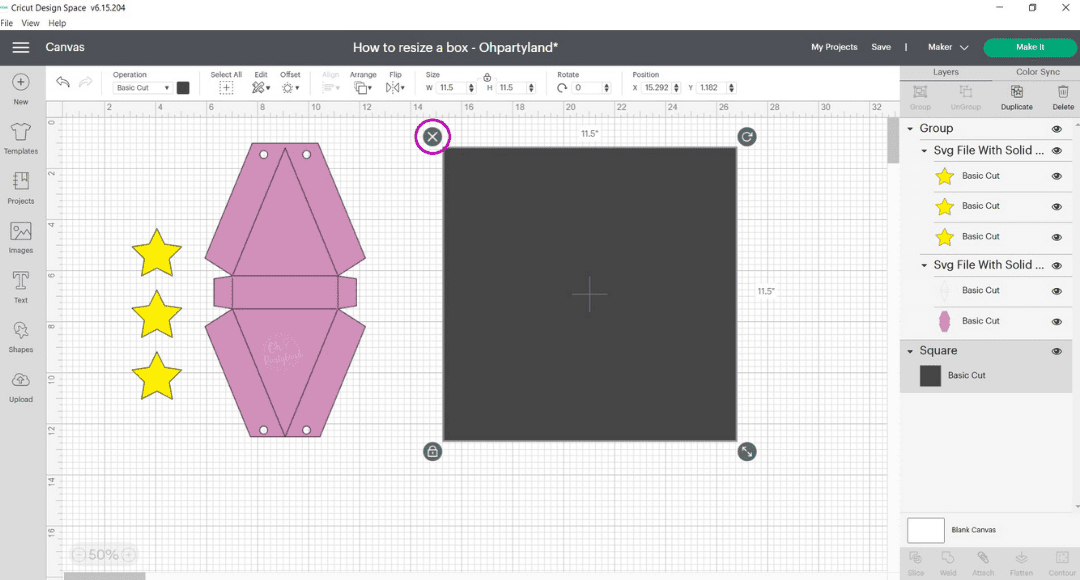Click the Flatten tool
This screenshot has height=580, width=1080.
(1021, 563)
